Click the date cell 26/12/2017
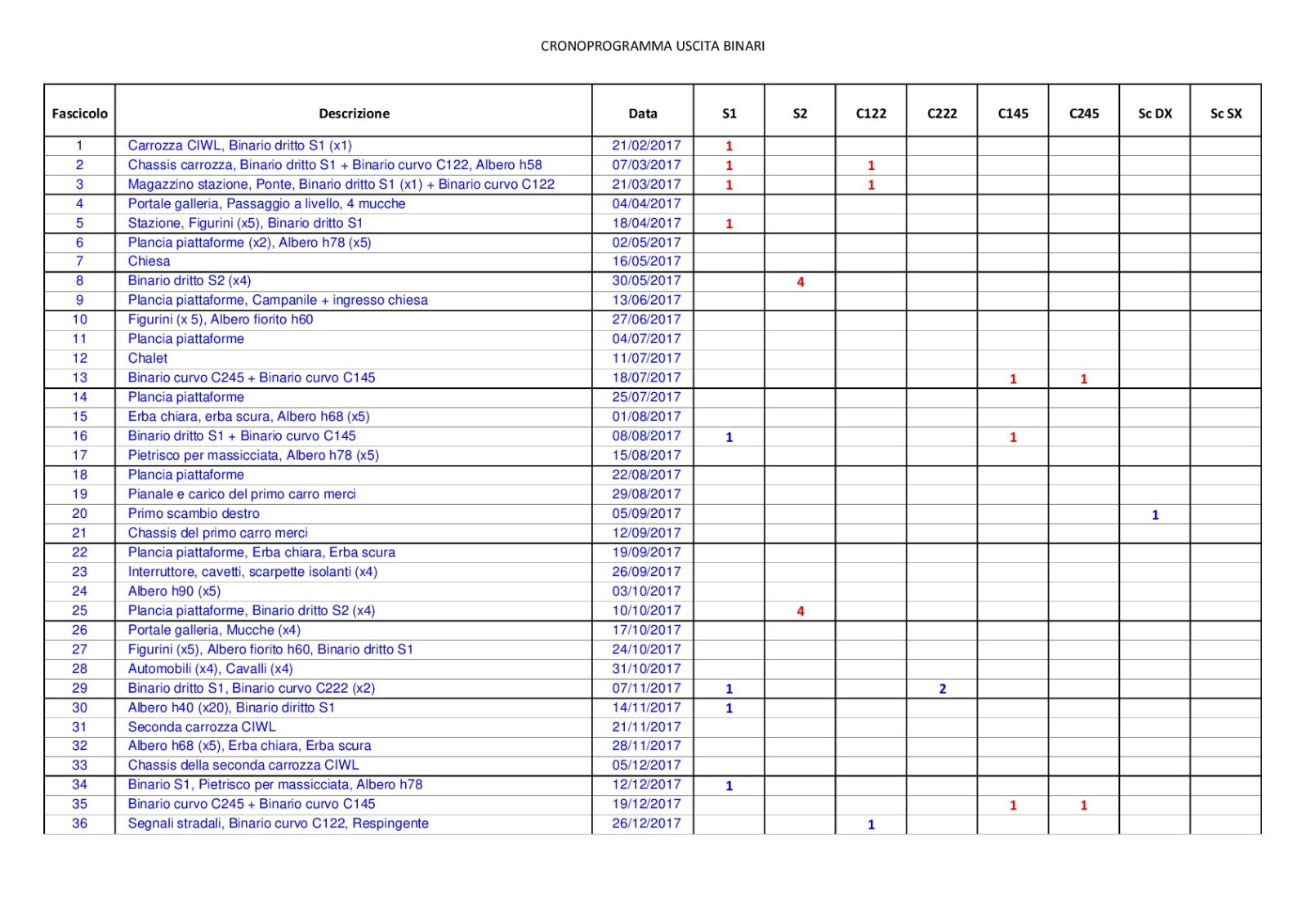 pos(645,824)
